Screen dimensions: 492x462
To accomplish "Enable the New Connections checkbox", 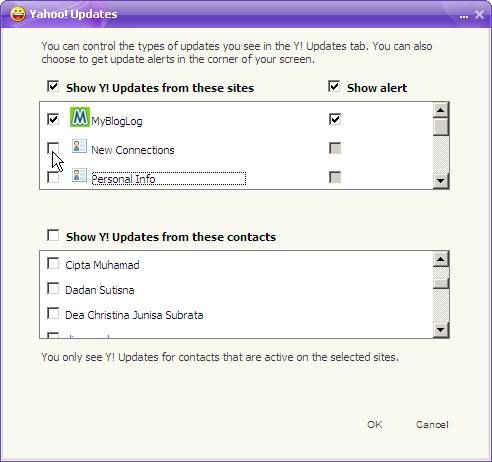I will tap(53, 148).
